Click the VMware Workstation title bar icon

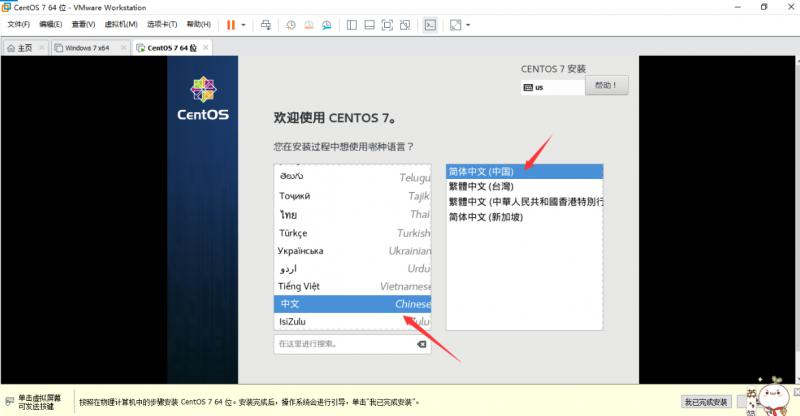6,7
